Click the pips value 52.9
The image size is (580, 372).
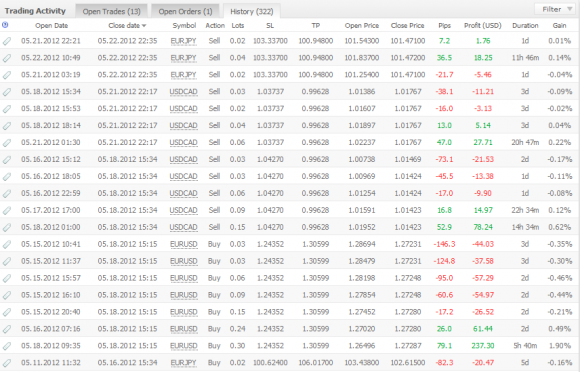(x=444, y=227)
